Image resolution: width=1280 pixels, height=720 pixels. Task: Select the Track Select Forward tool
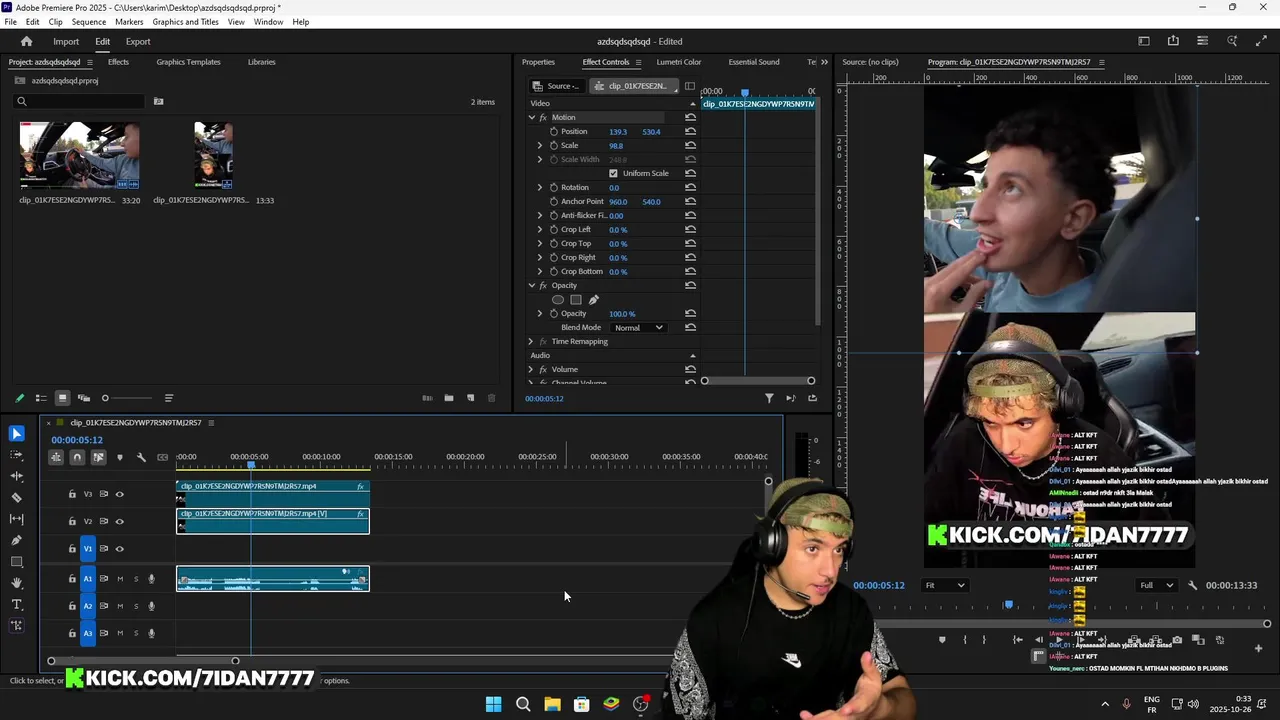click(x=16, y=455)
